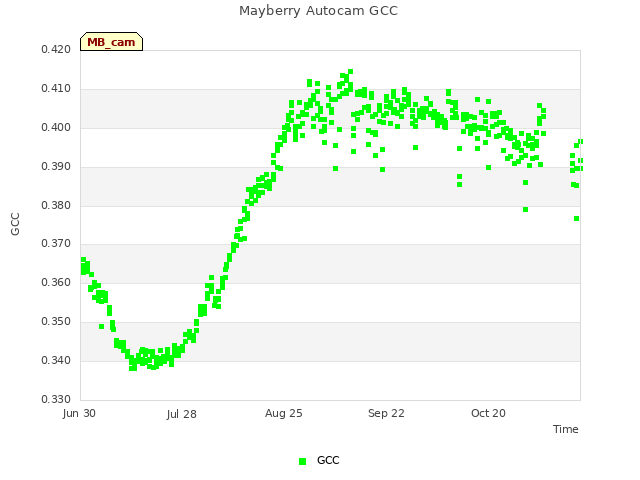
Task: Click the Aug 25 axis label
Action: point(284,413)
